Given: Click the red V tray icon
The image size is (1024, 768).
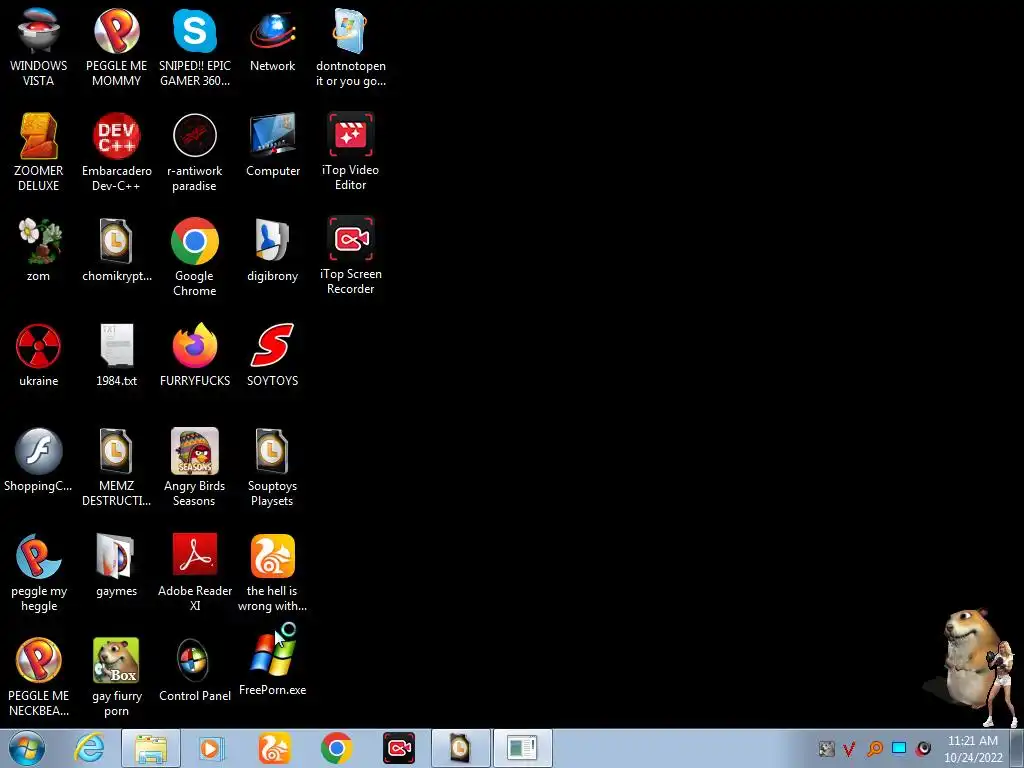Looking at the screenshot, I should (x=849, y=748).
